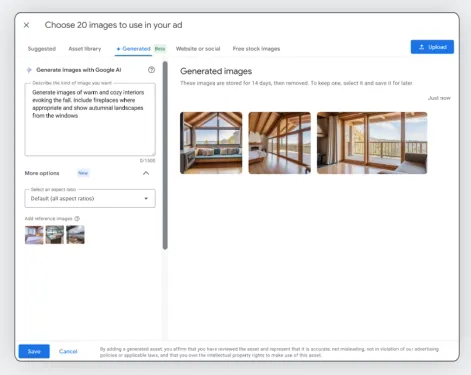This screenshot has width=471, height=375.
Task: Click the Cancel button
Action: tap(68, 351)
